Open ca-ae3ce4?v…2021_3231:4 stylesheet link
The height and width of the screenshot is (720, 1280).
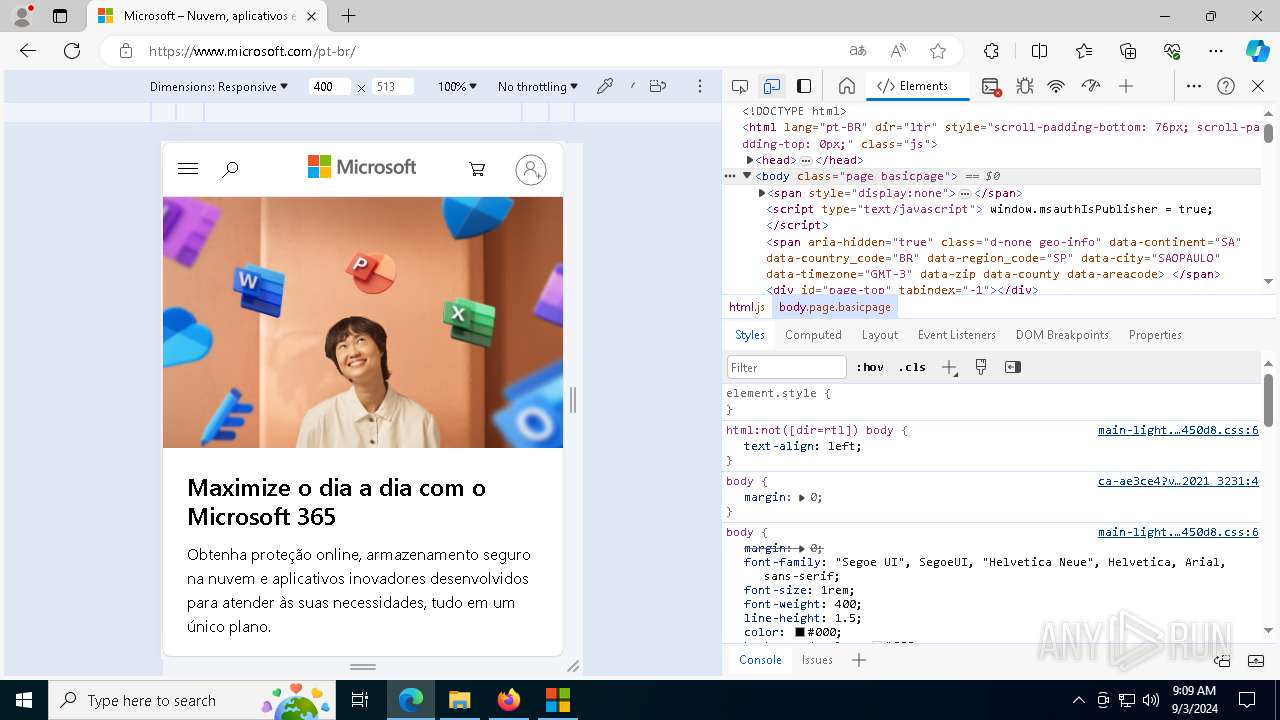point(1178,481)
